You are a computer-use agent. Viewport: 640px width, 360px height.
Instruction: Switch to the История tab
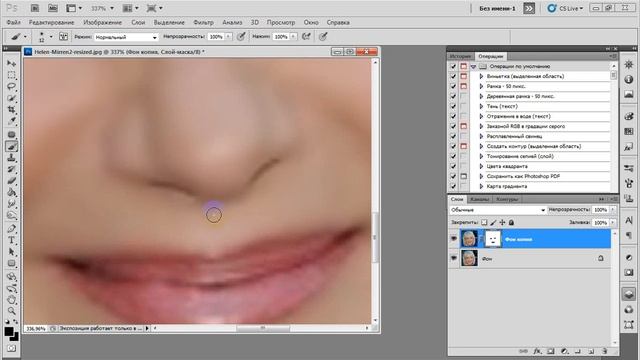tap(460, 56)
